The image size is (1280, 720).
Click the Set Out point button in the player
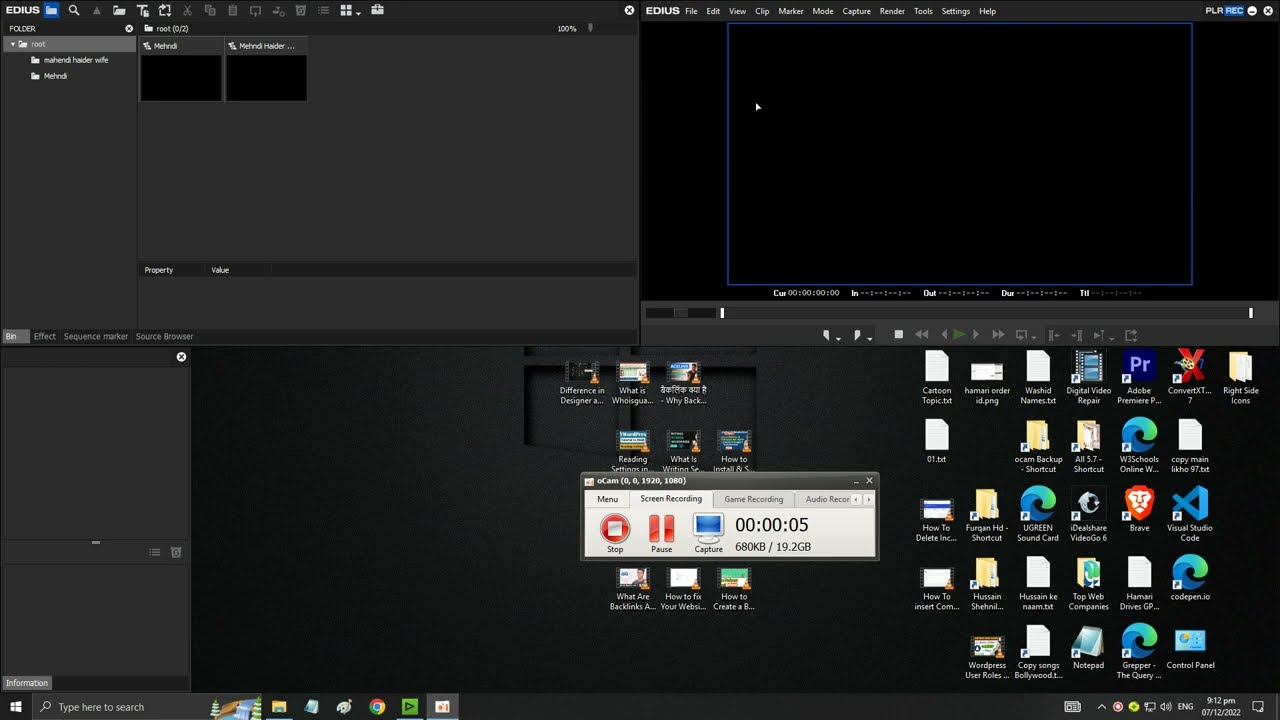[x=859, y=335]
